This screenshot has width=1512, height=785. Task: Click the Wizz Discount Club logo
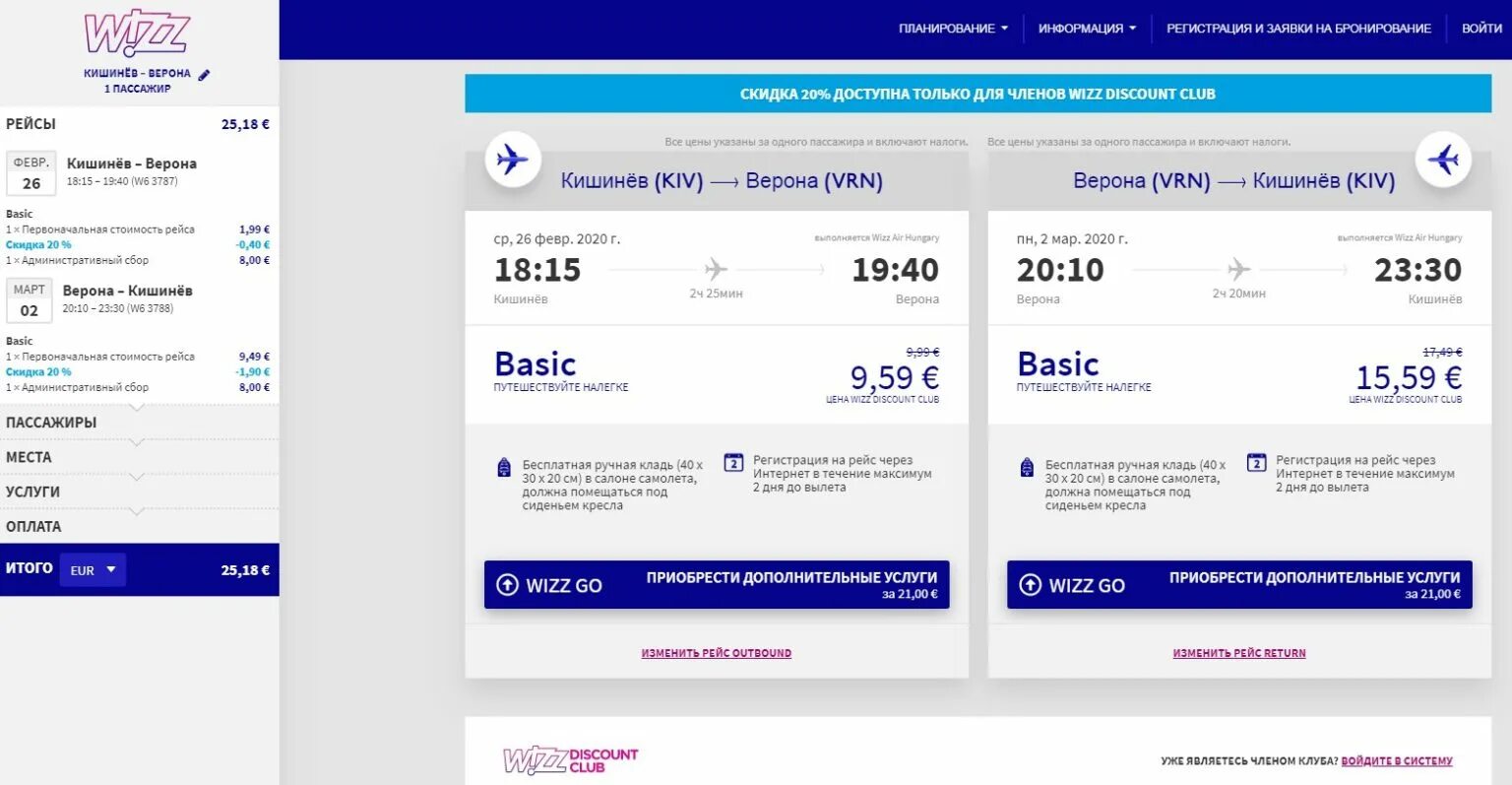571,759
